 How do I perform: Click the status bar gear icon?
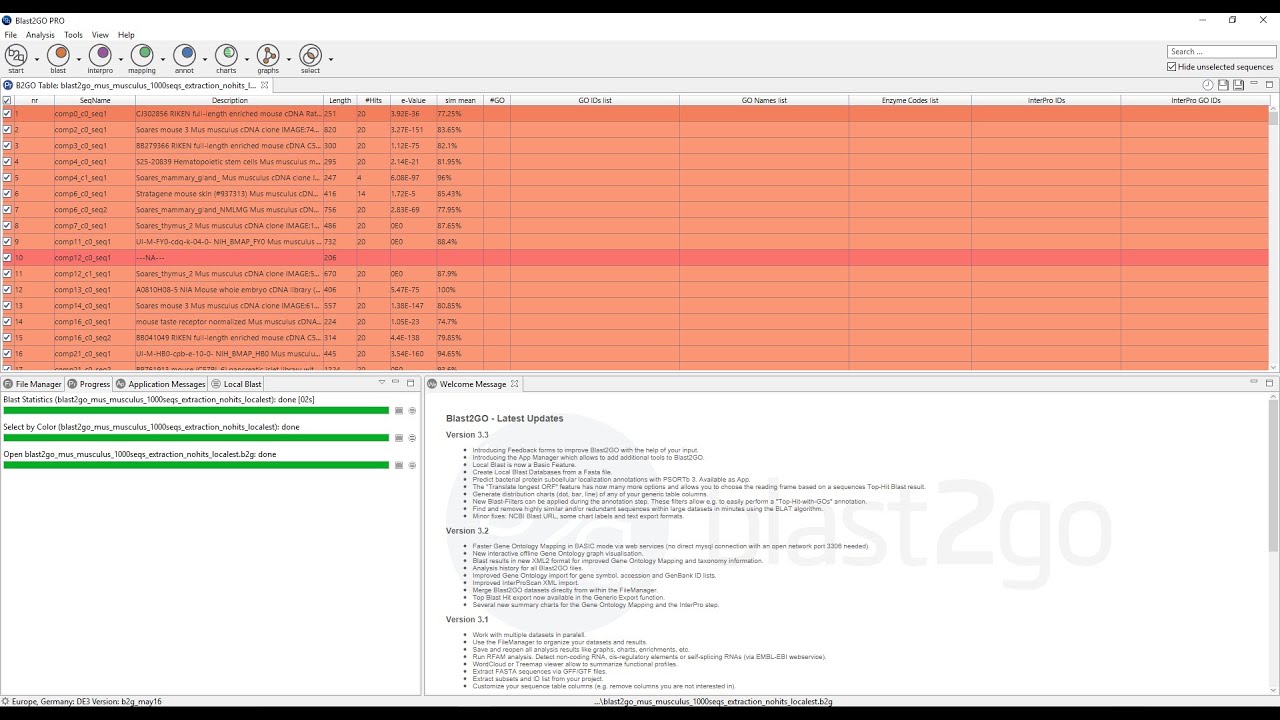6,702
